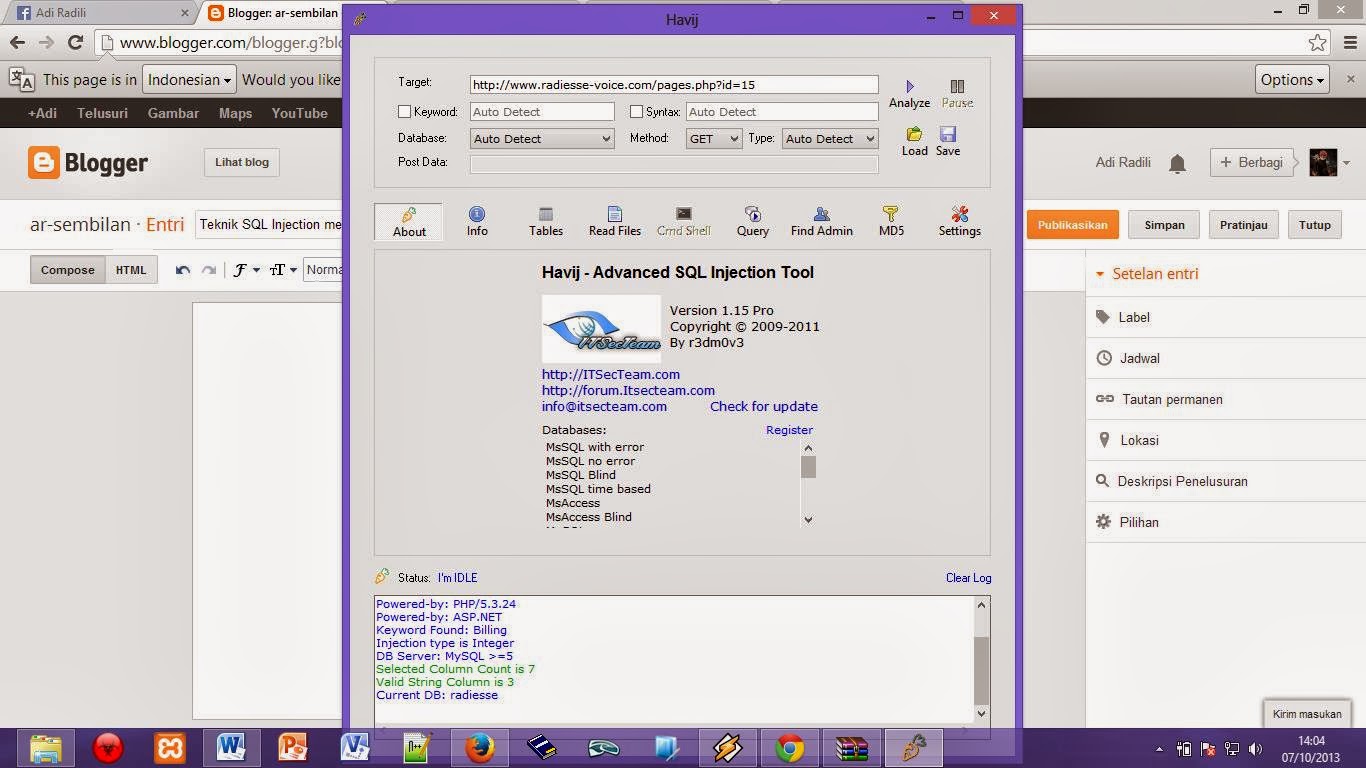Screen dimensions: 1366x768
Task: Open the Find Admin tool
Action: [822, 222]
